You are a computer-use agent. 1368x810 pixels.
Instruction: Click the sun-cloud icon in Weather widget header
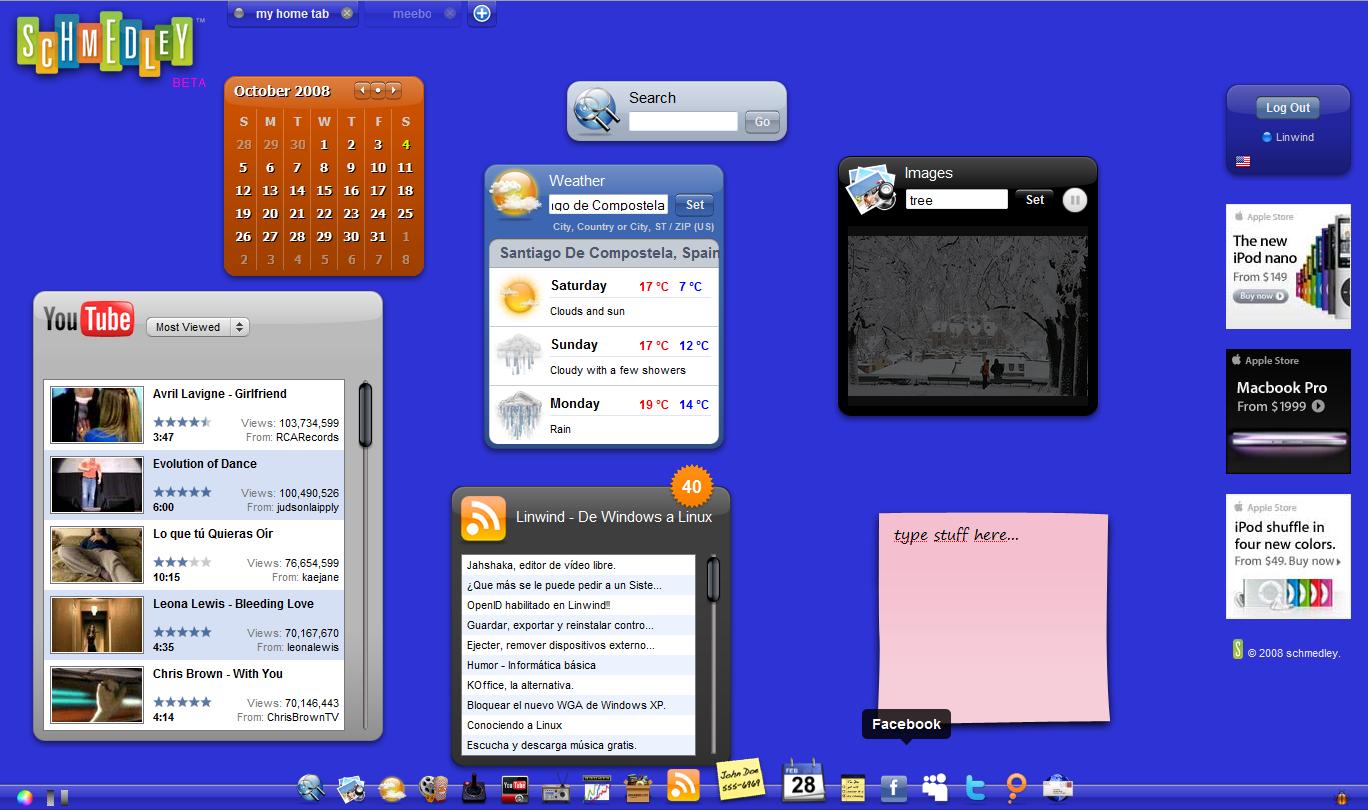tap(515, 194)
